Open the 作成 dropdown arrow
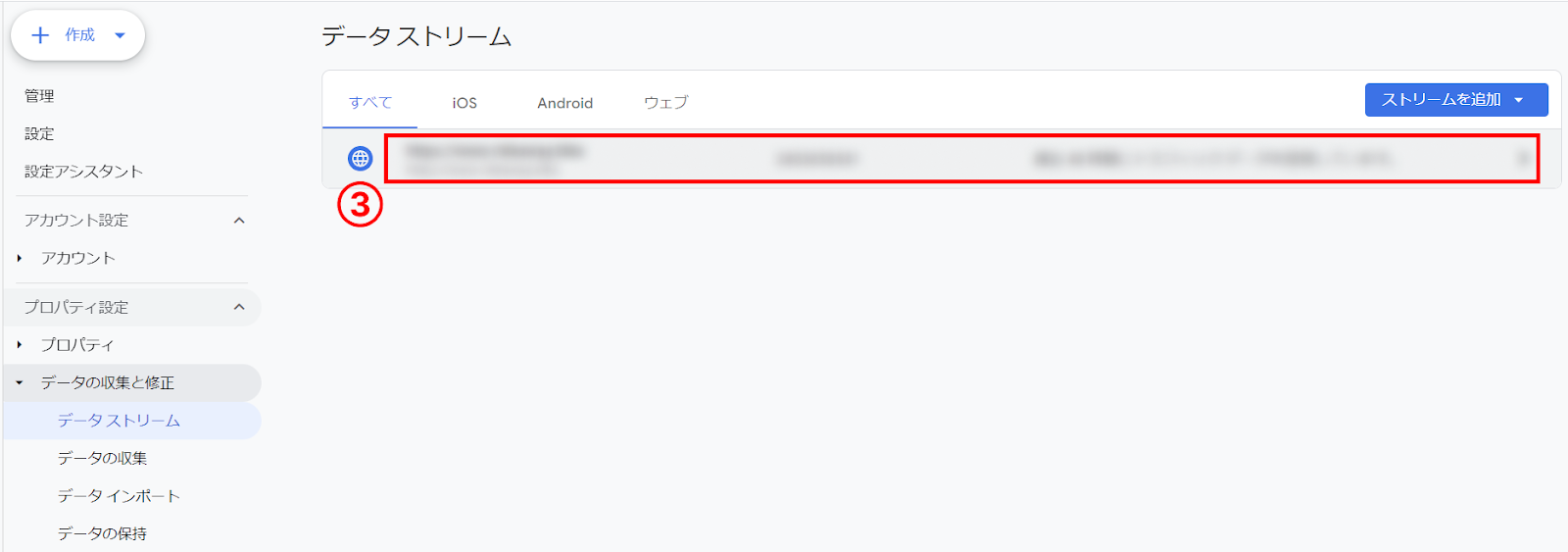Image resolution: width=1568 pixels, height=552 pixels. [x=121, y=35]
